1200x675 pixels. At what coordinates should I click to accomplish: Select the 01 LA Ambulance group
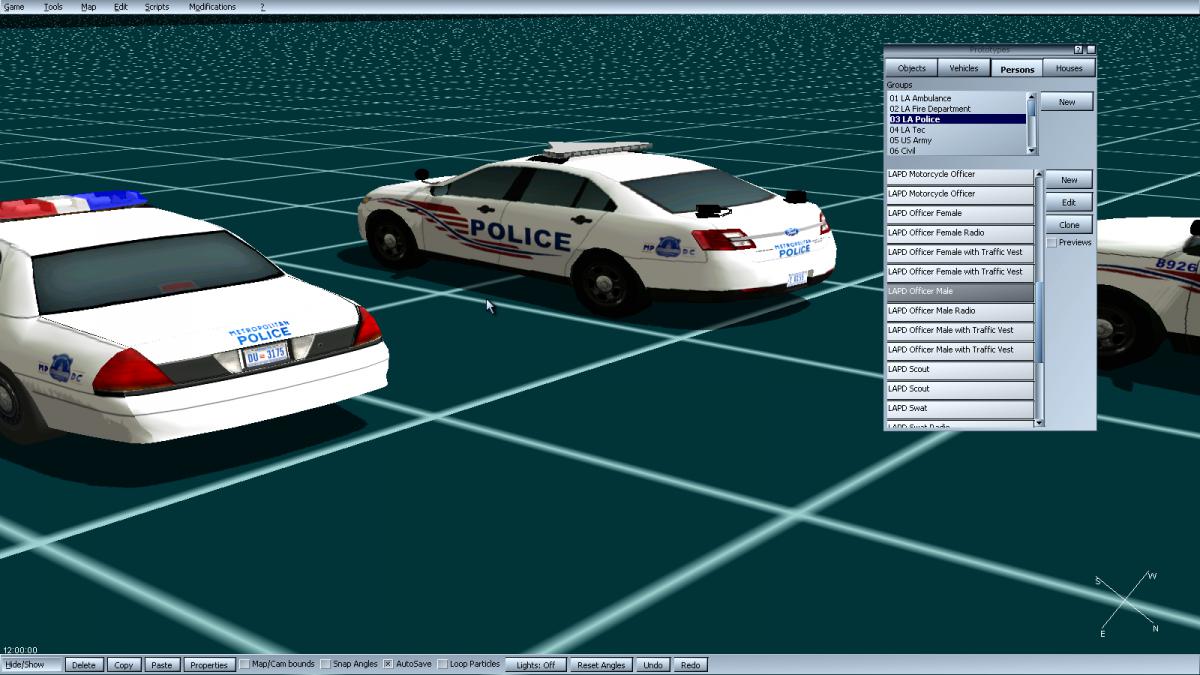[957, 98]
